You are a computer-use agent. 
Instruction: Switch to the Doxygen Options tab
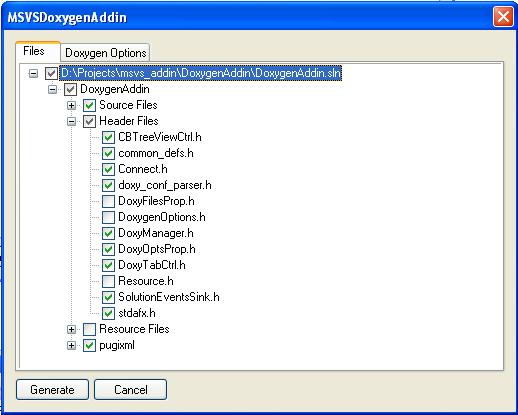(x=105, y=53)
